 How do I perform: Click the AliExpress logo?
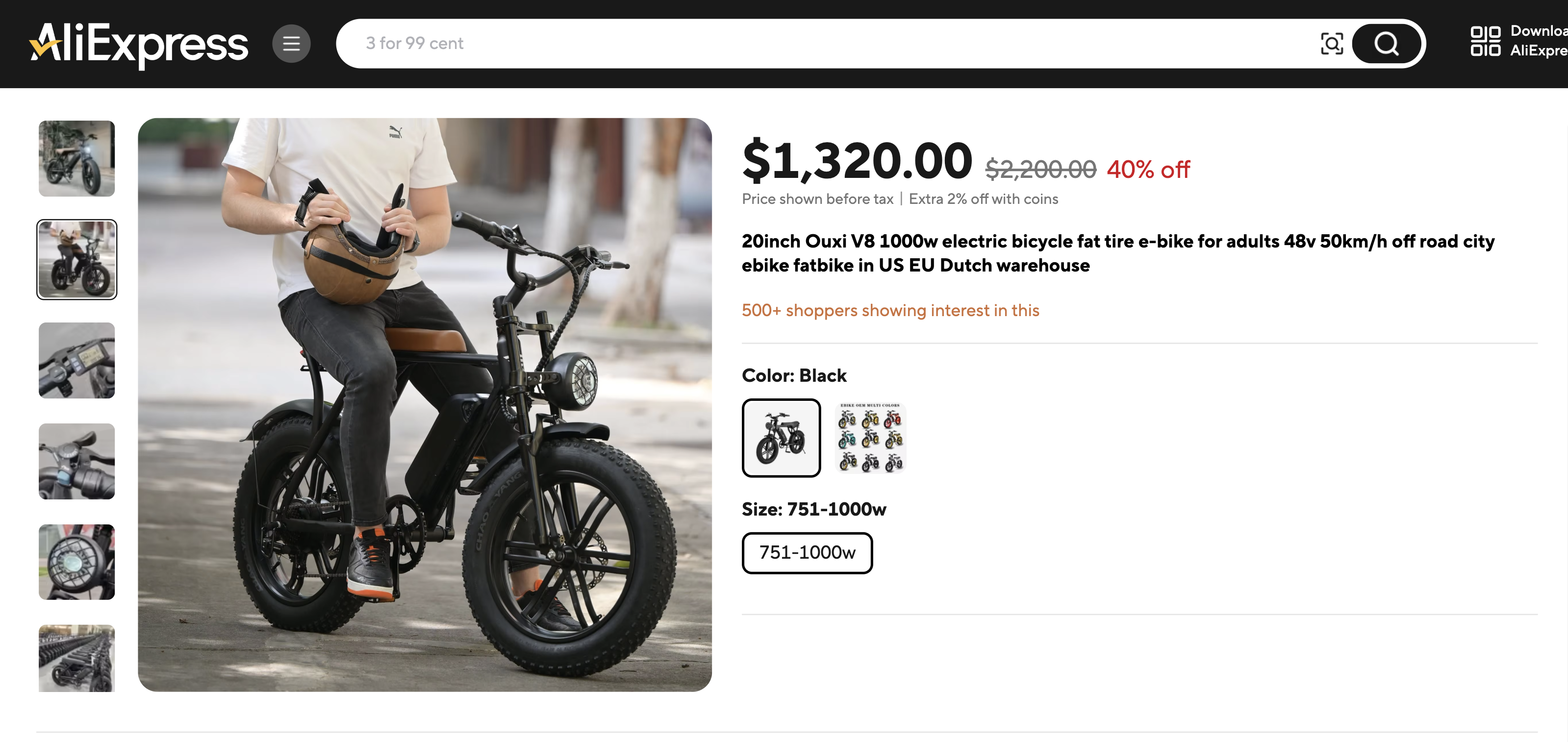(x=139, y=44)
